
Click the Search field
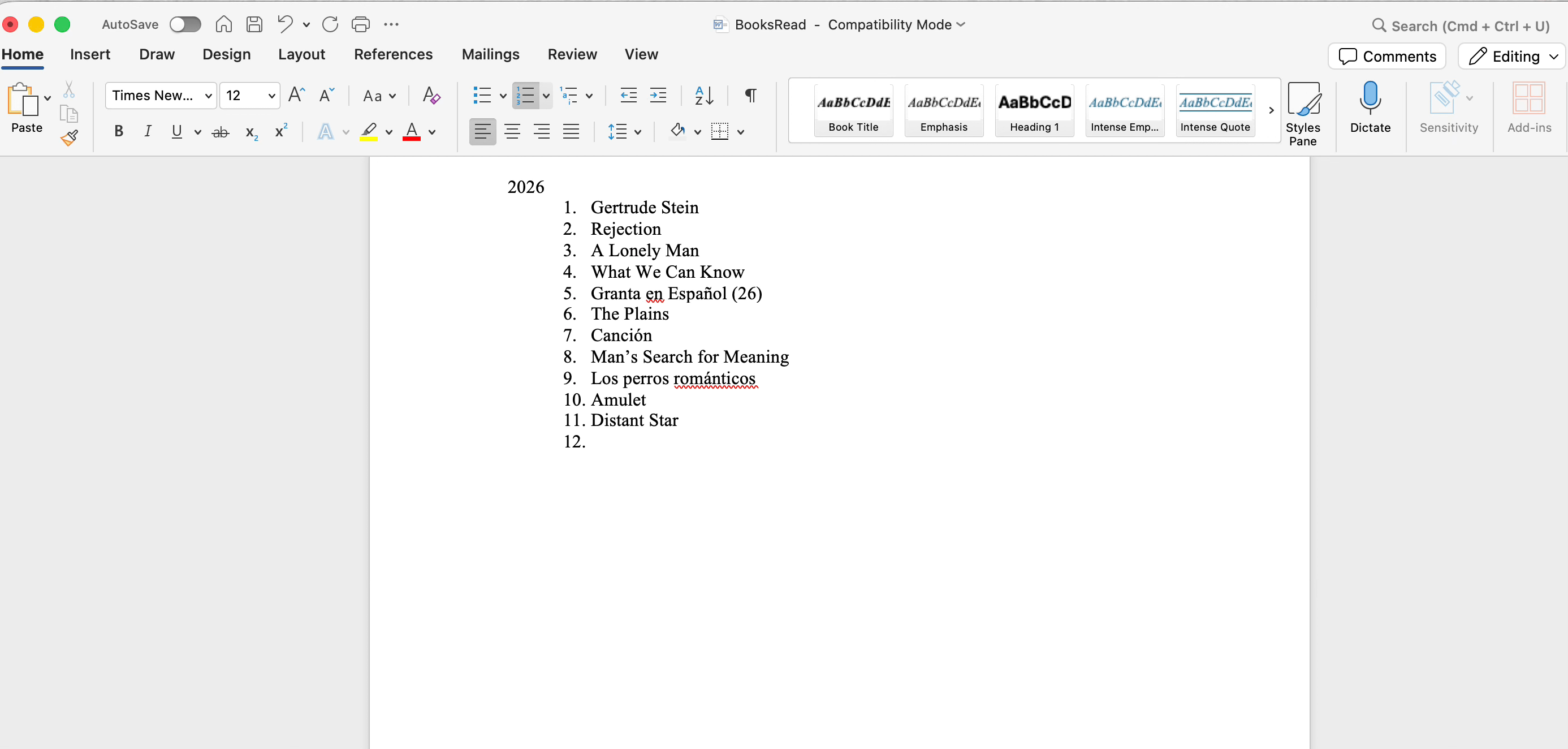[1461, 25]
